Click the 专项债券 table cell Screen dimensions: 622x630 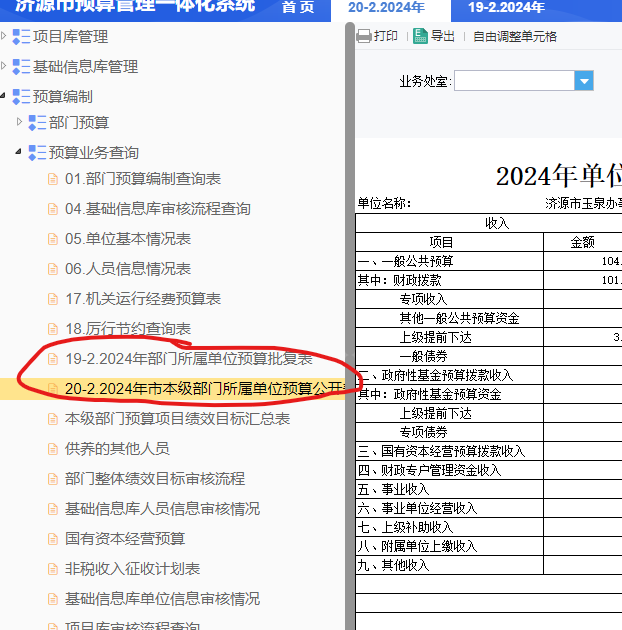[x=450, y=432]
